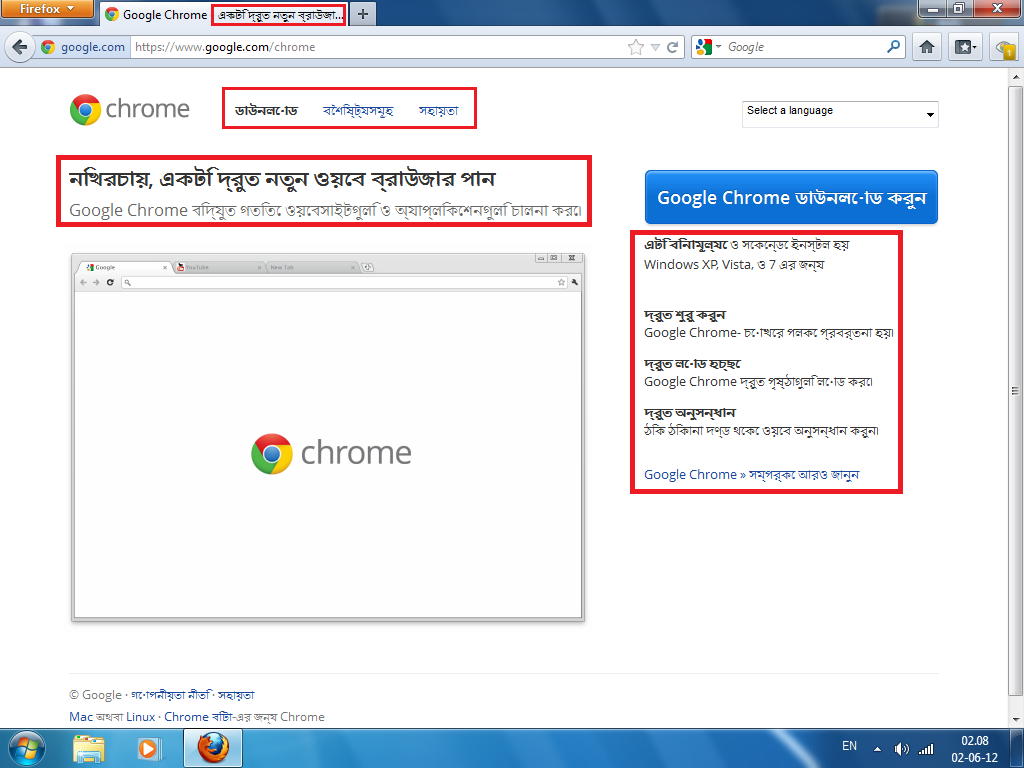Open search engine chooser Google icon
Viewport: 1024px width, 768px height.
point(708,47)
